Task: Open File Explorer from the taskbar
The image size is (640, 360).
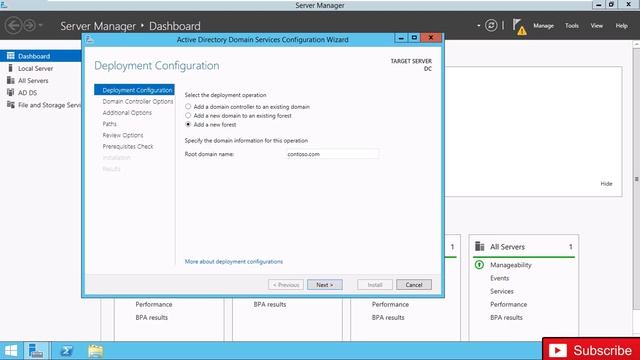Action: (96, 351)
